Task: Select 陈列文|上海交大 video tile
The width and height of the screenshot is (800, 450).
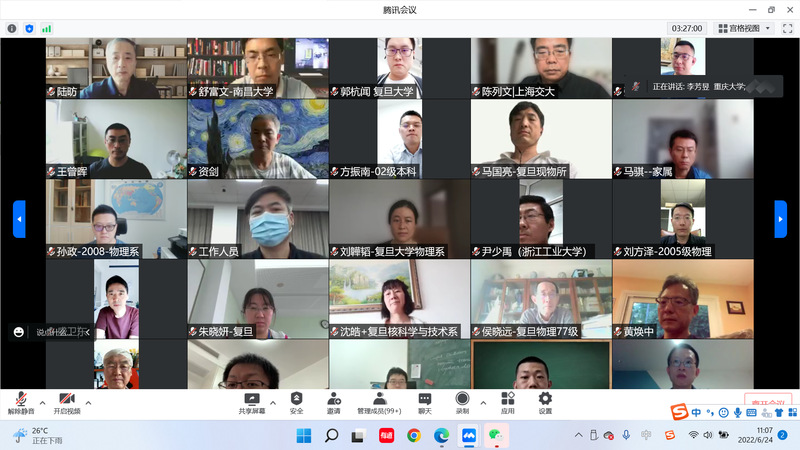Action: pyautogui.click(x=541, y=68)
